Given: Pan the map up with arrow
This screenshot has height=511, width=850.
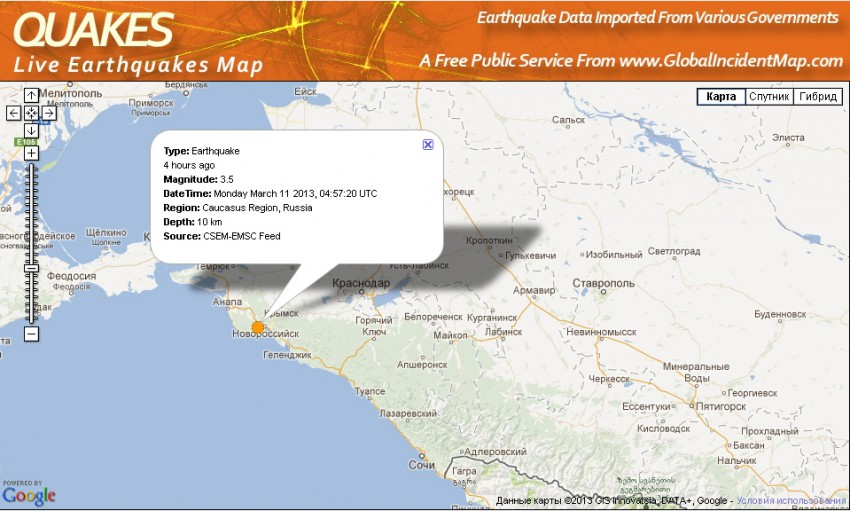Looking at the screenshot, I should click(x=31, y=96).
